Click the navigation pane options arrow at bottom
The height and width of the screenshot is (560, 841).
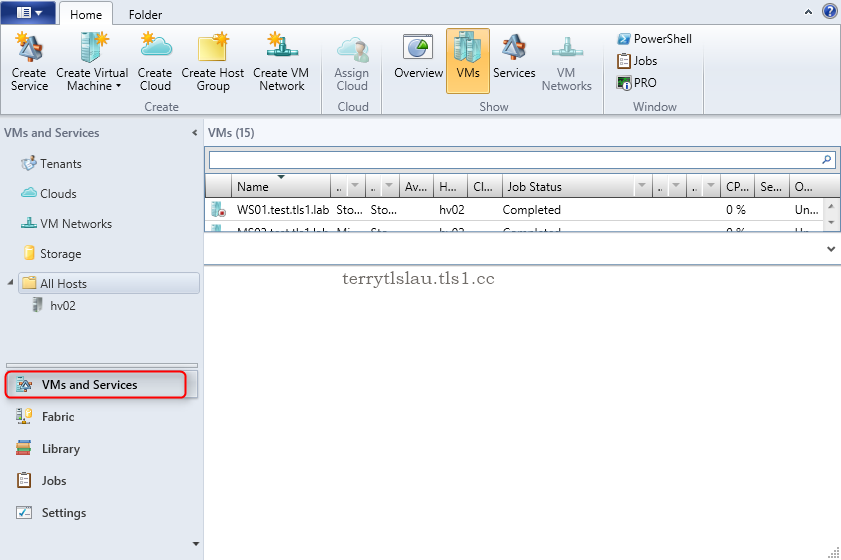click(x=196, y=544)
